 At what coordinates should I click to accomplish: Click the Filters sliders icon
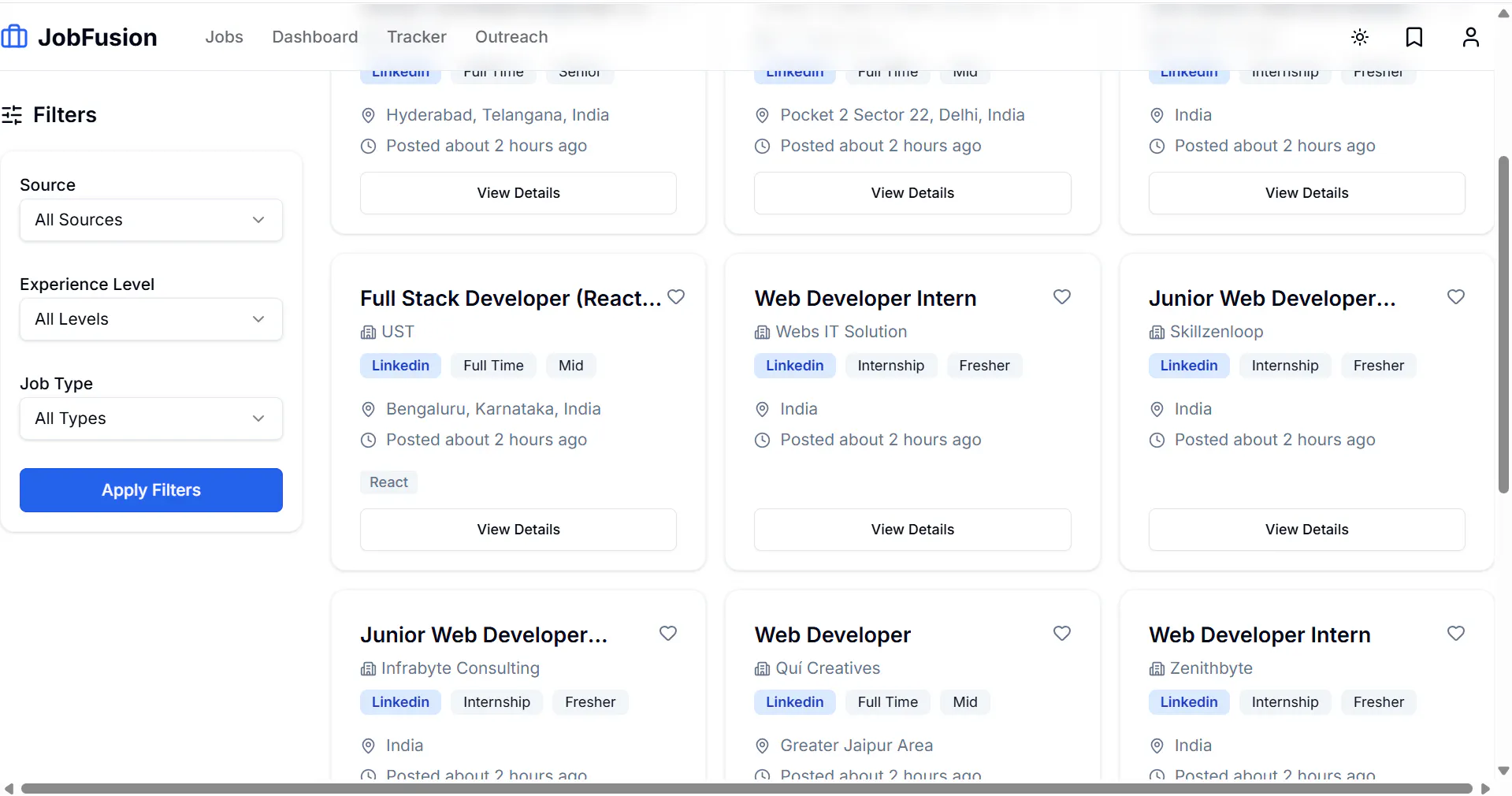(x=12, y=115)
